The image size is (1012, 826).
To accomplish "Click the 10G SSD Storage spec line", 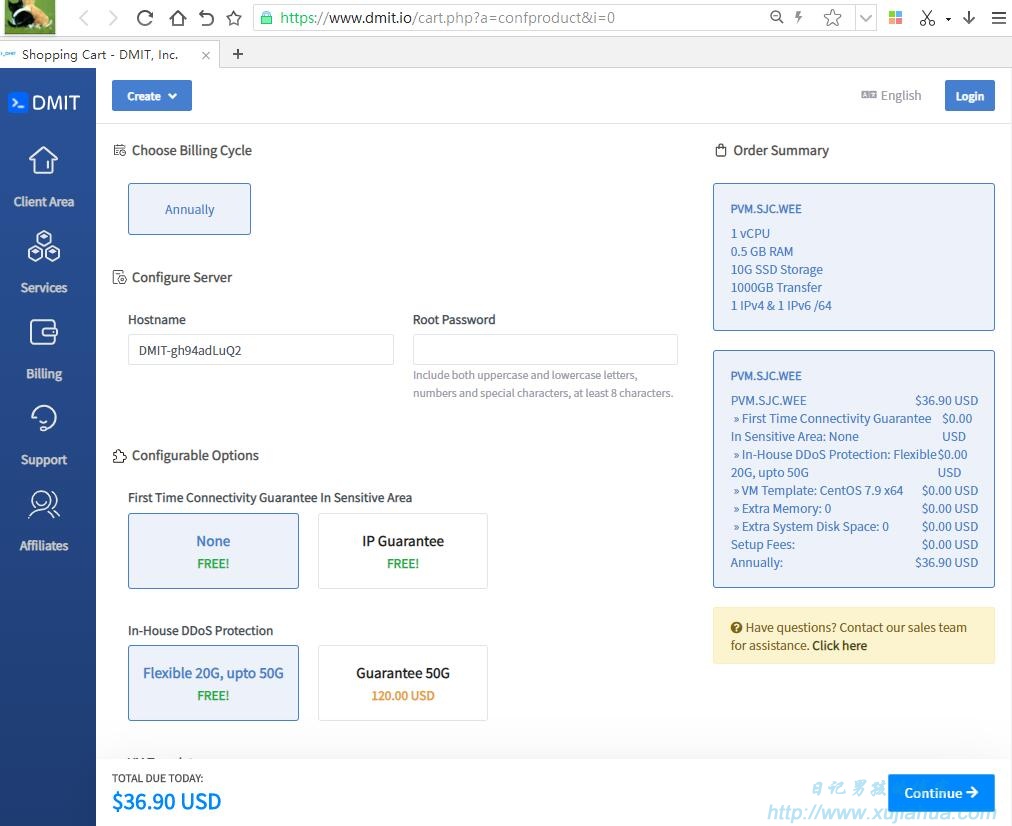I will pos(776,269).
